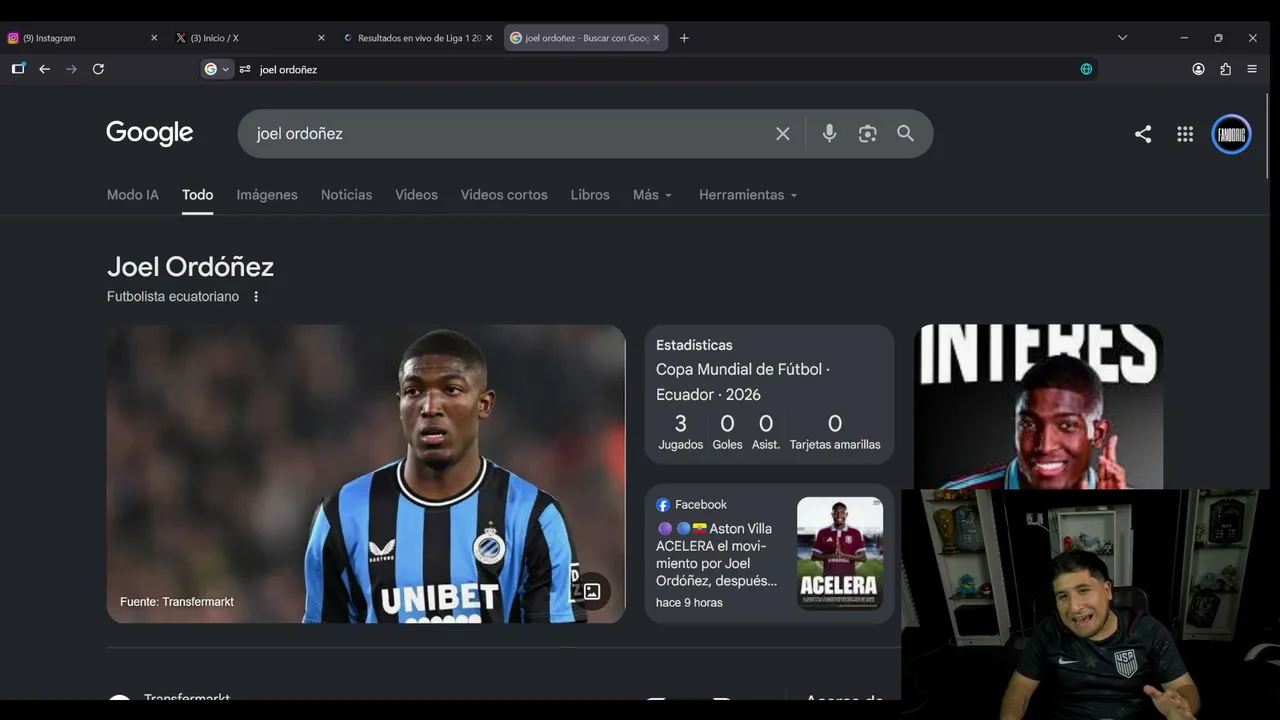Open the browser profile icon
Image resolution: width=1280 pixels, height=720 pixels.
point(1198,69)
